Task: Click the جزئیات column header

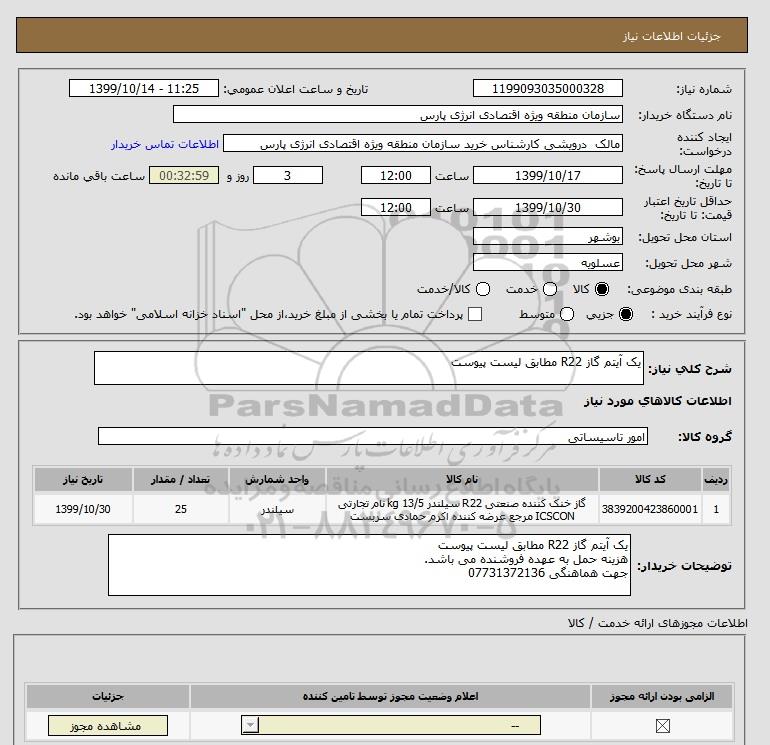Action: [108, 696]
